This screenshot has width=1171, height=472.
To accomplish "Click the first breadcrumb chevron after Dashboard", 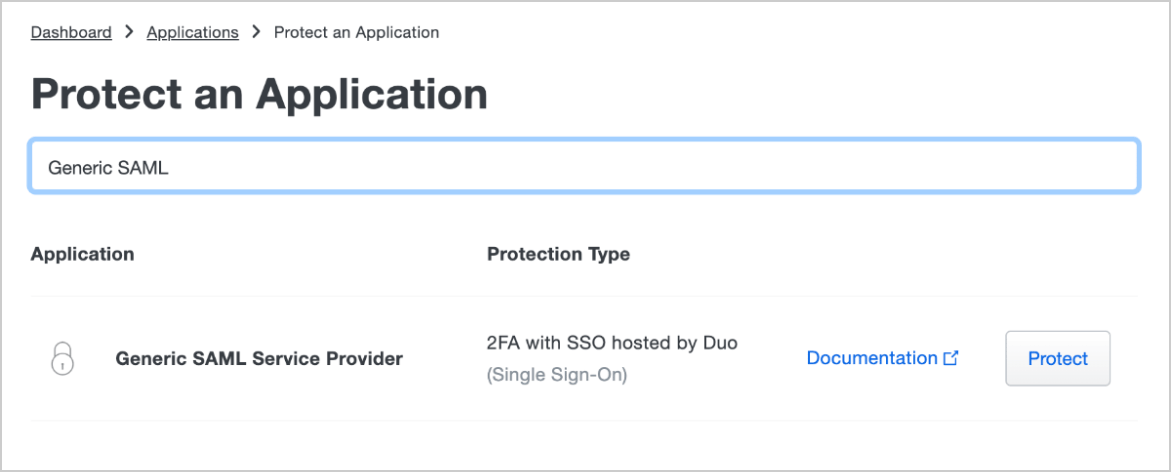I will click(129, 32).
